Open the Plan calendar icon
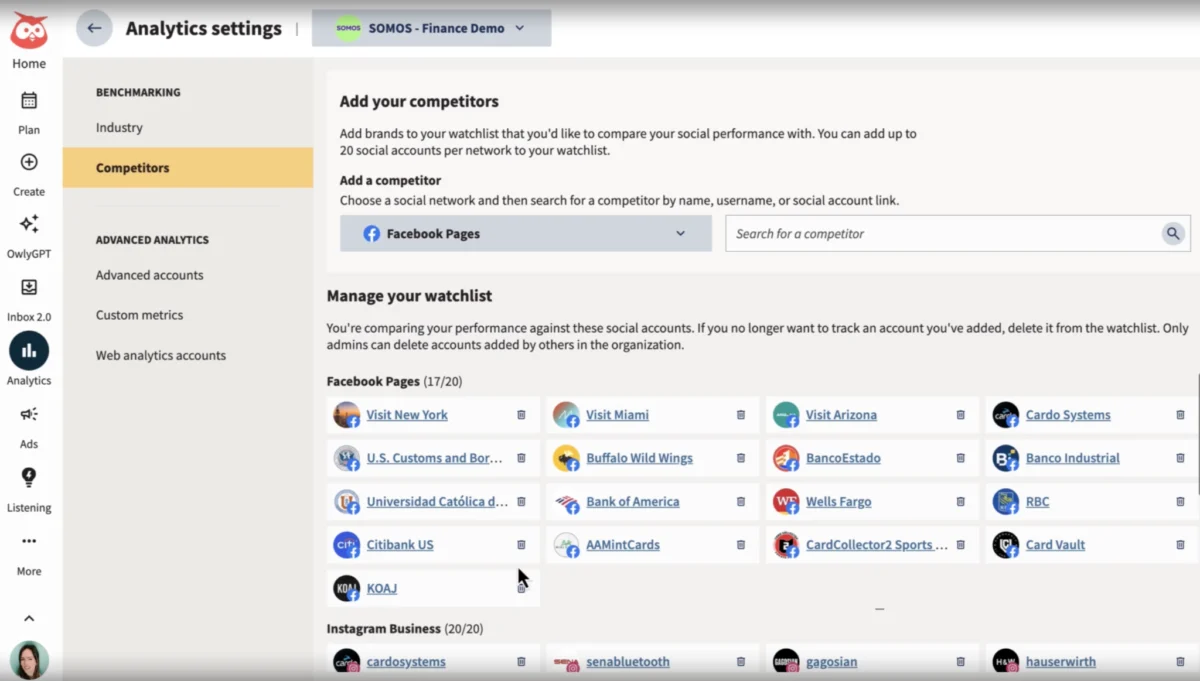The width and height of the screenshot is (1200, 681). (x=29, y=100)
